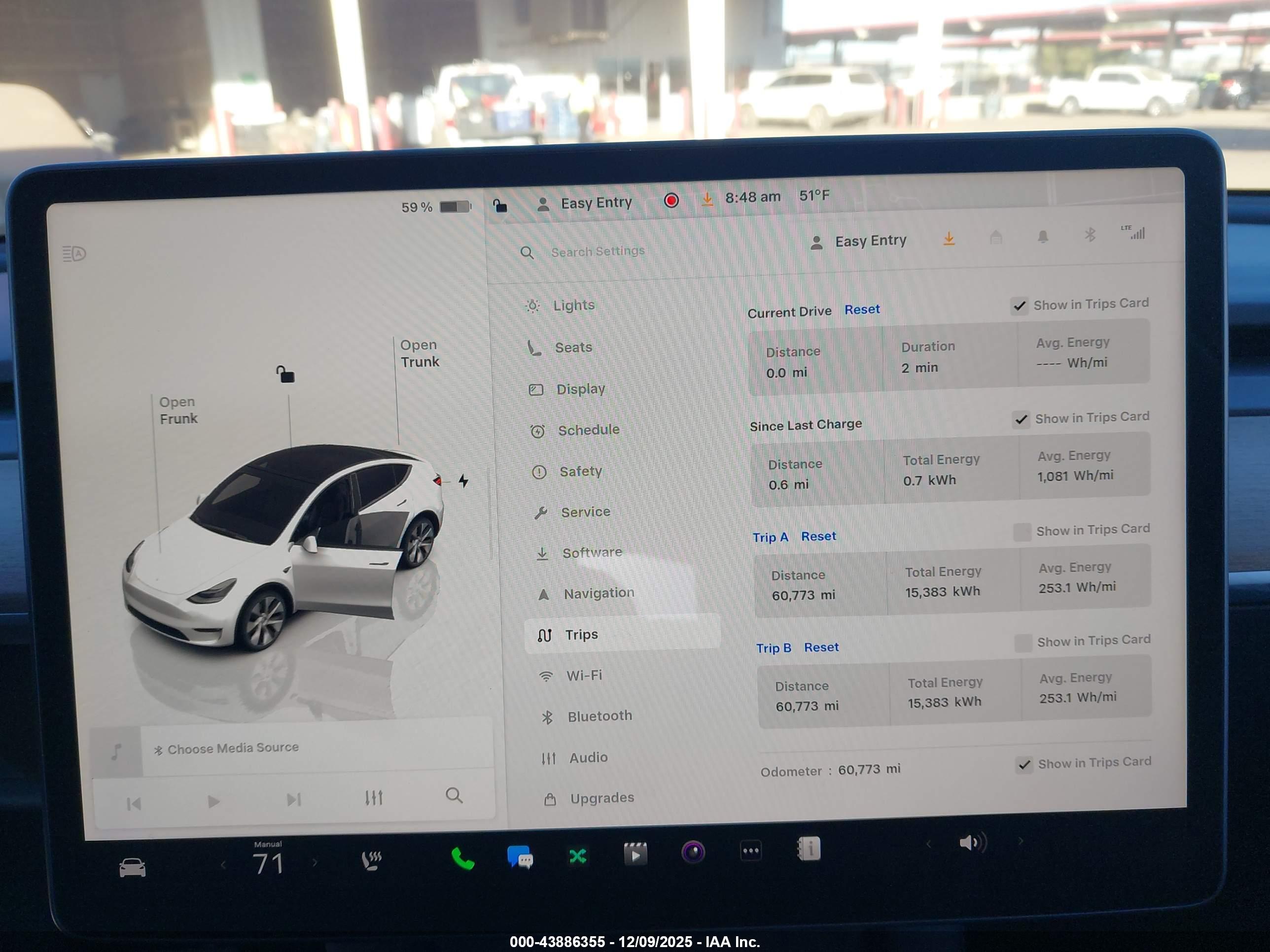1270x952 pixels.
Task: Tap the speaker volume icon
Action: [x=973, y=843]
